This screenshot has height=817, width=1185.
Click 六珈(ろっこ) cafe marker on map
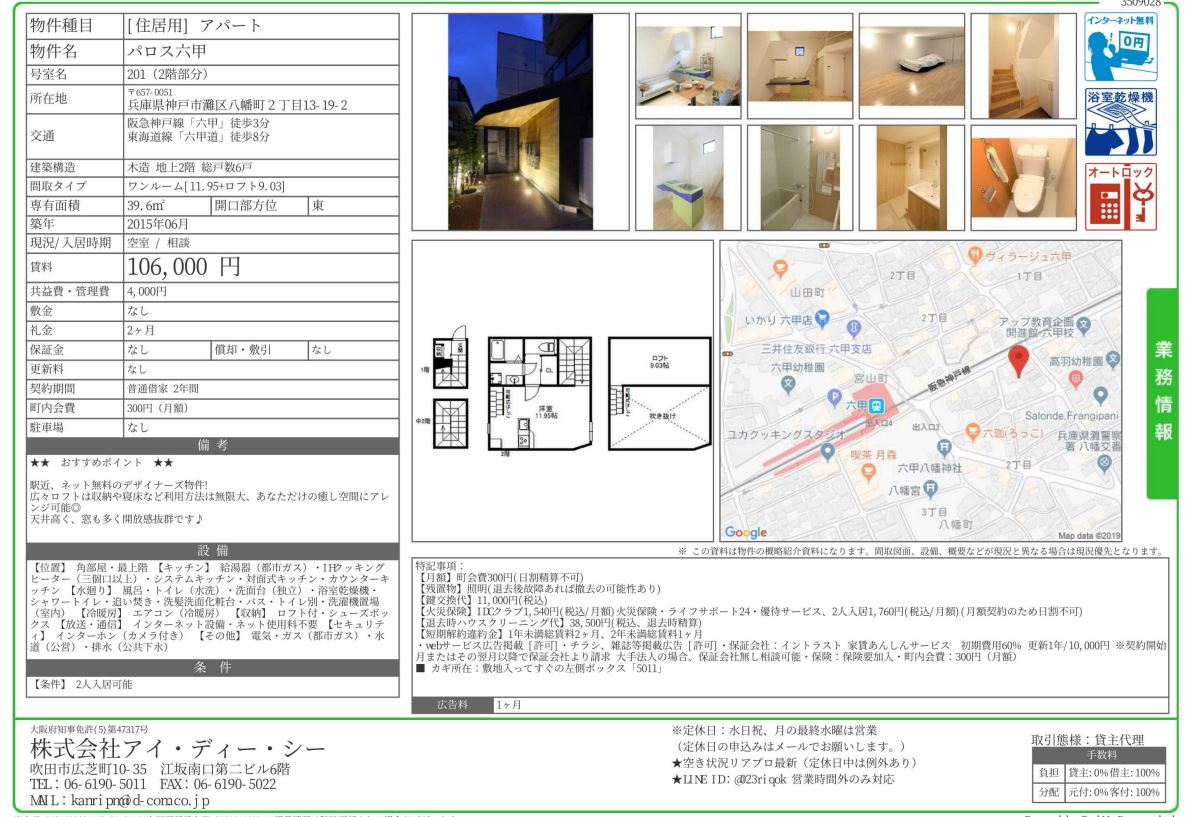[973, 432]
